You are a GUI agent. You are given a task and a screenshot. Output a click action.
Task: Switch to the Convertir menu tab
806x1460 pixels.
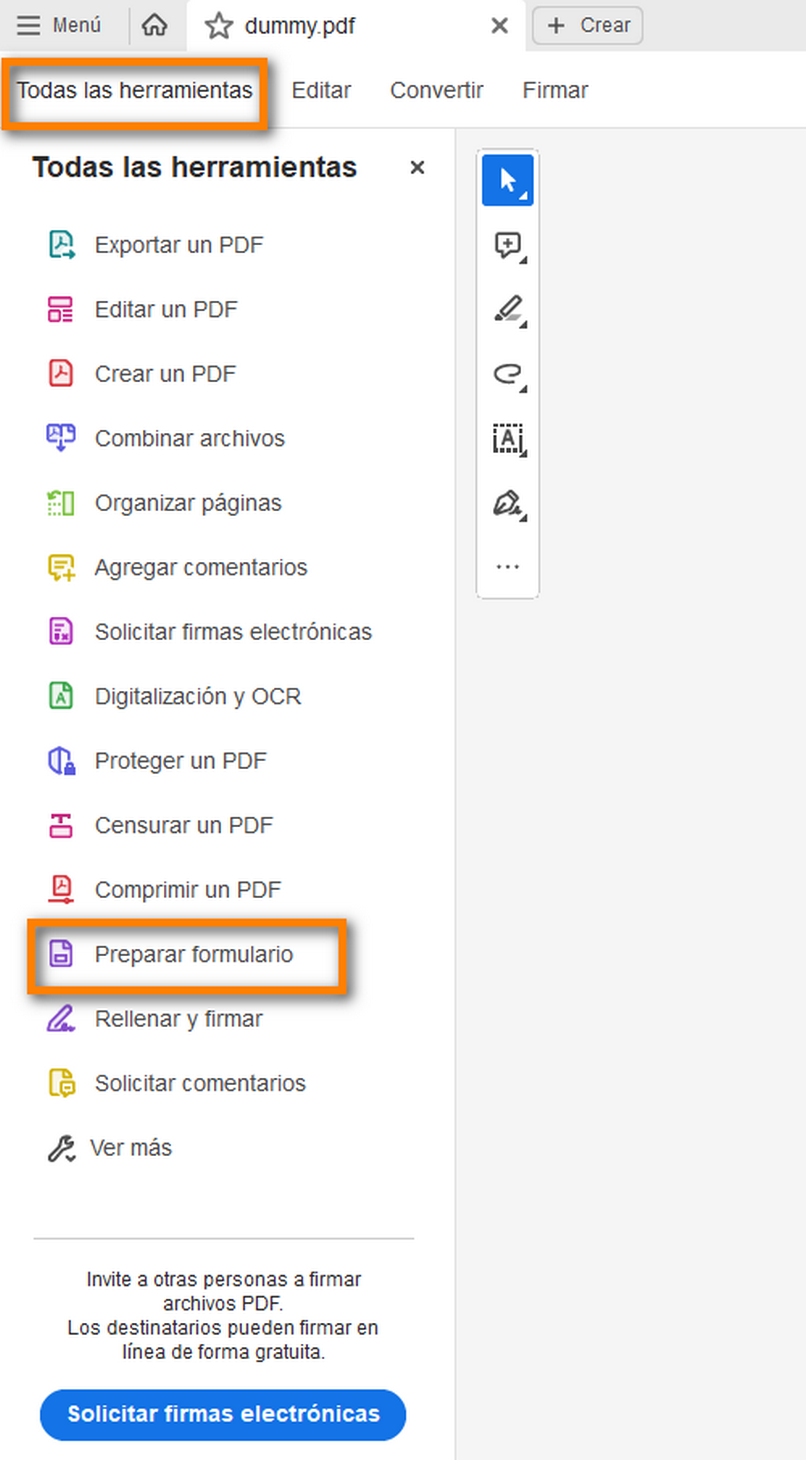point(436,90)
